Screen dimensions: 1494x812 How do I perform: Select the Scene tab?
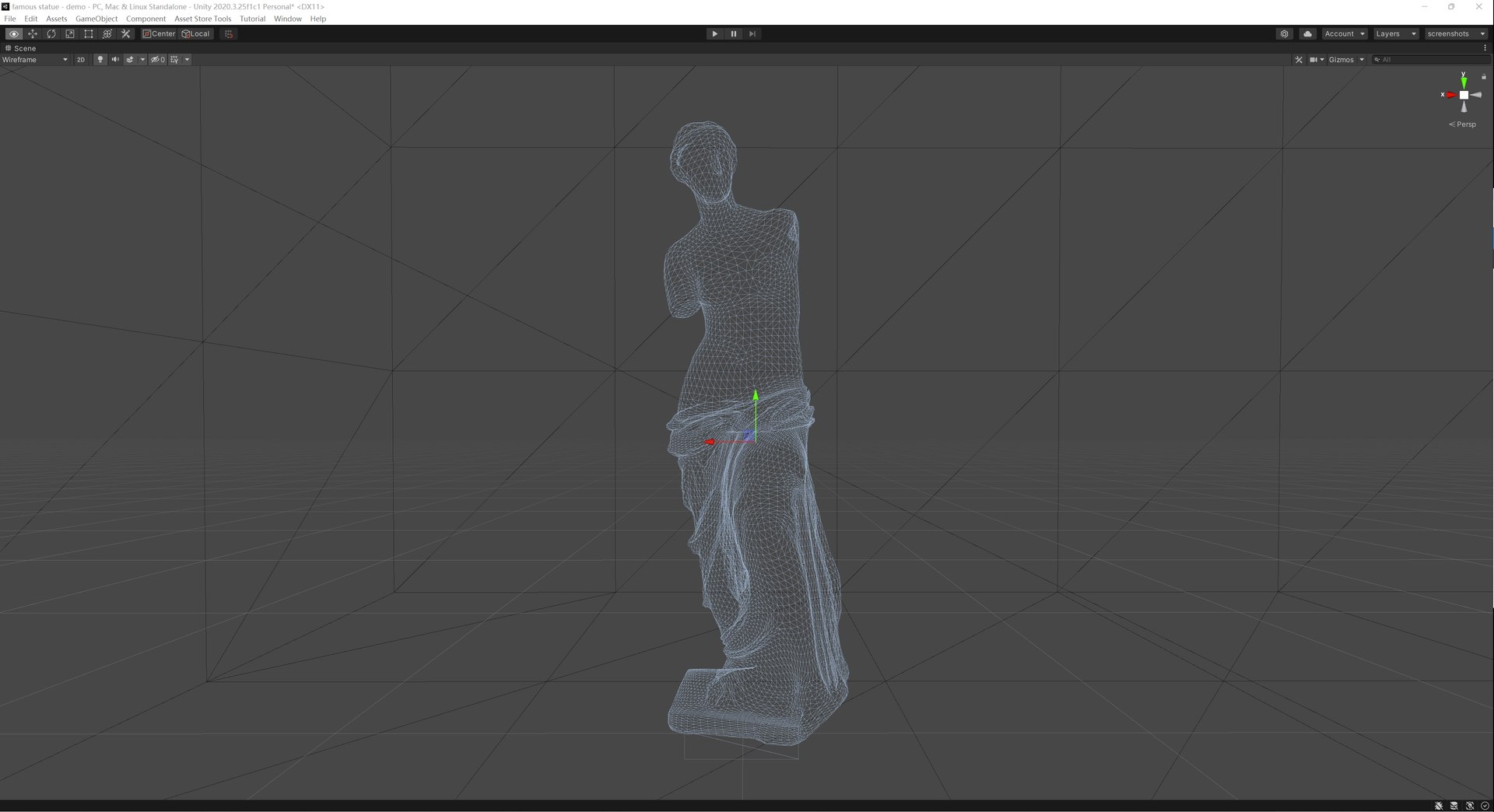coord(20,48)
